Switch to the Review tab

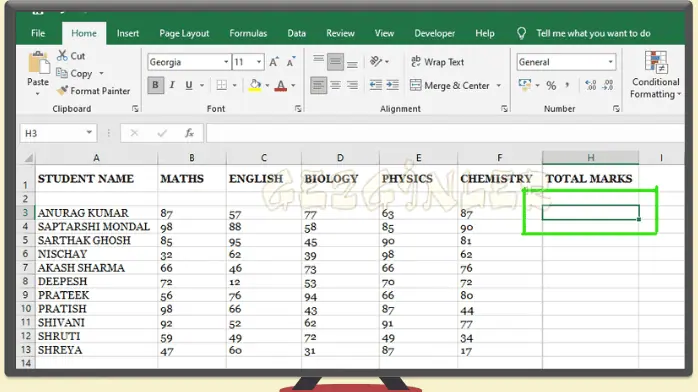click(x=340, y=33)
